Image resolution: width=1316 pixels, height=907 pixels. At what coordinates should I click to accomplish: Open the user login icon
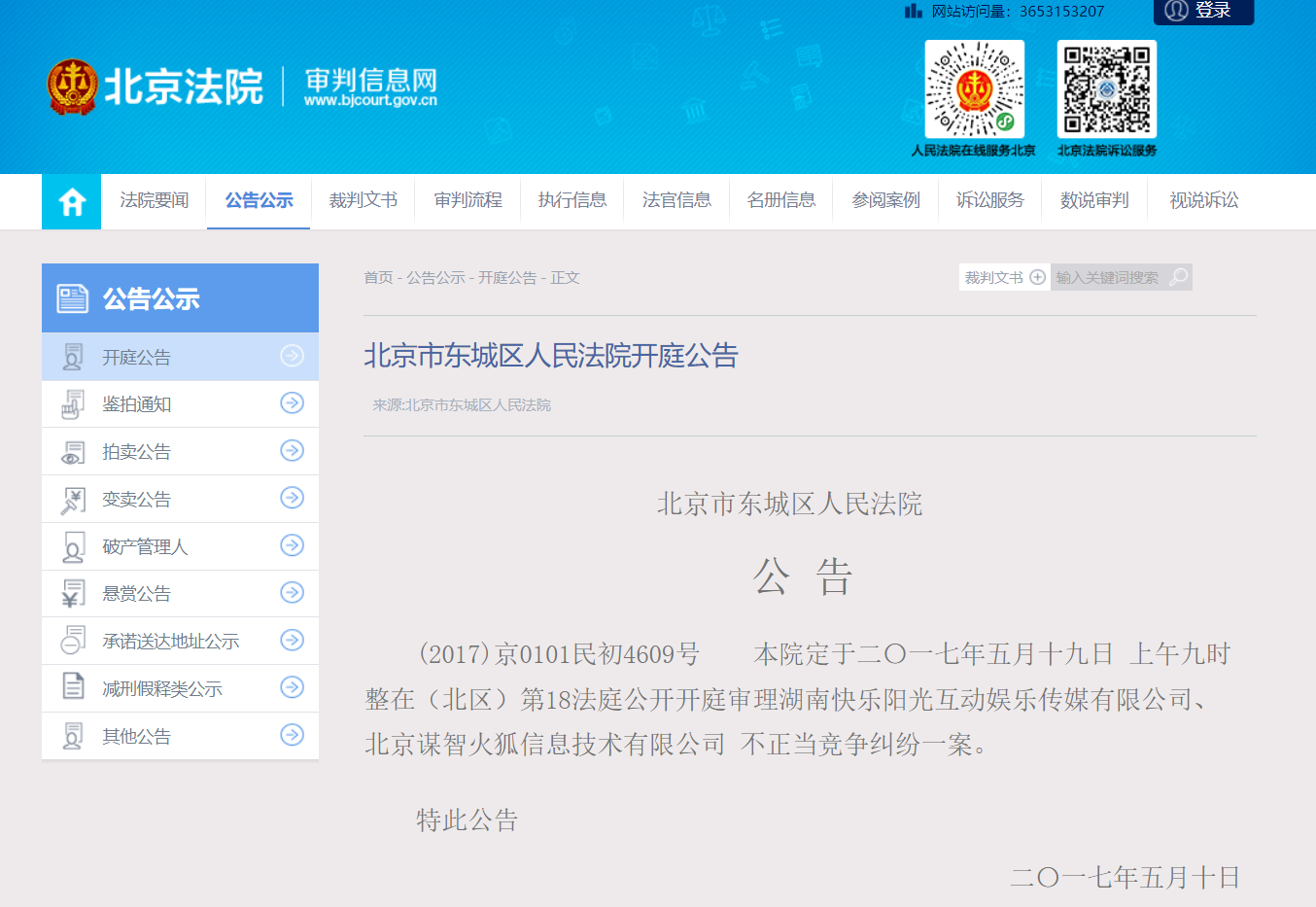1177,10
